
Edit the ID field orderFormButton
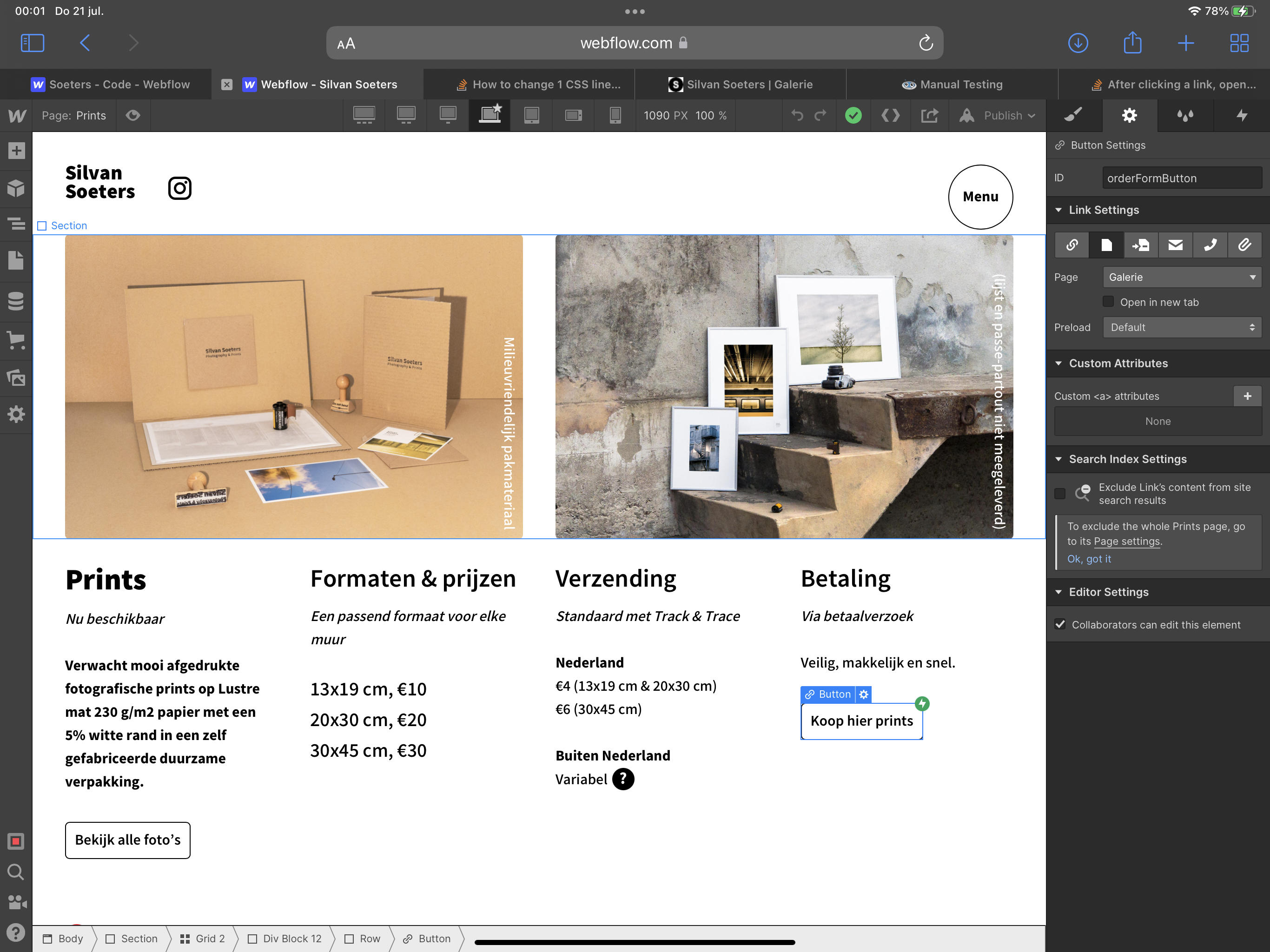(1182, 178)
